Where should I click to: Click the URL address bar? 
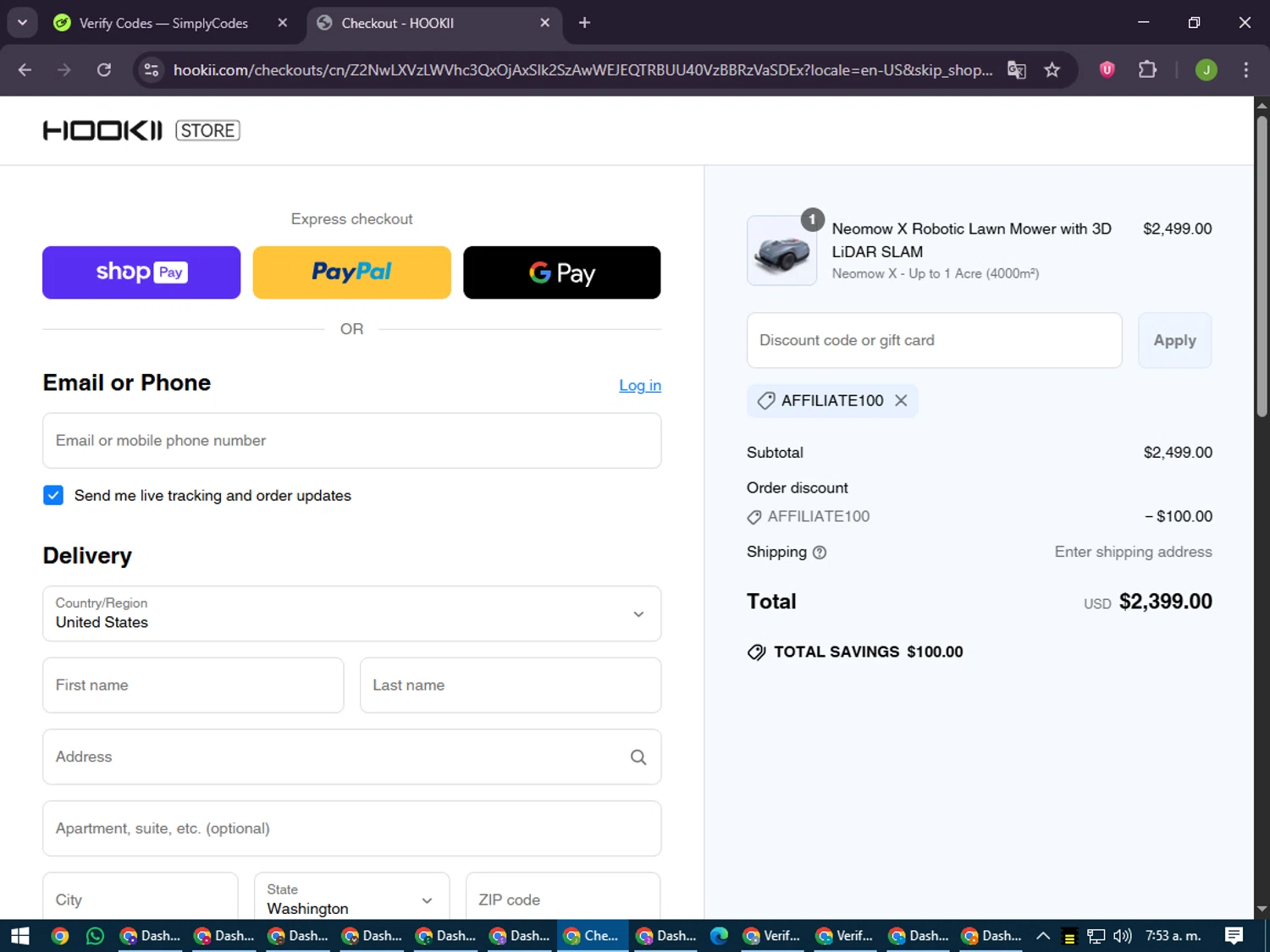[x=583, y=69]
